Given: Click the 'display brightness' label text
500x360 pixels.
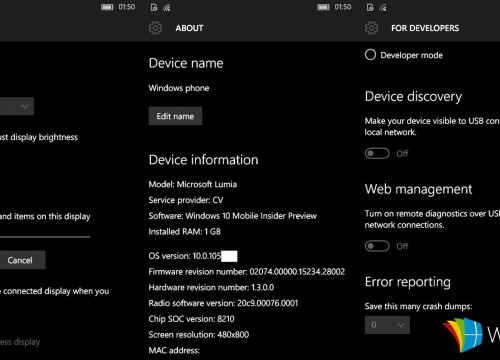Looking at the screenshot, I should point(44,137).
